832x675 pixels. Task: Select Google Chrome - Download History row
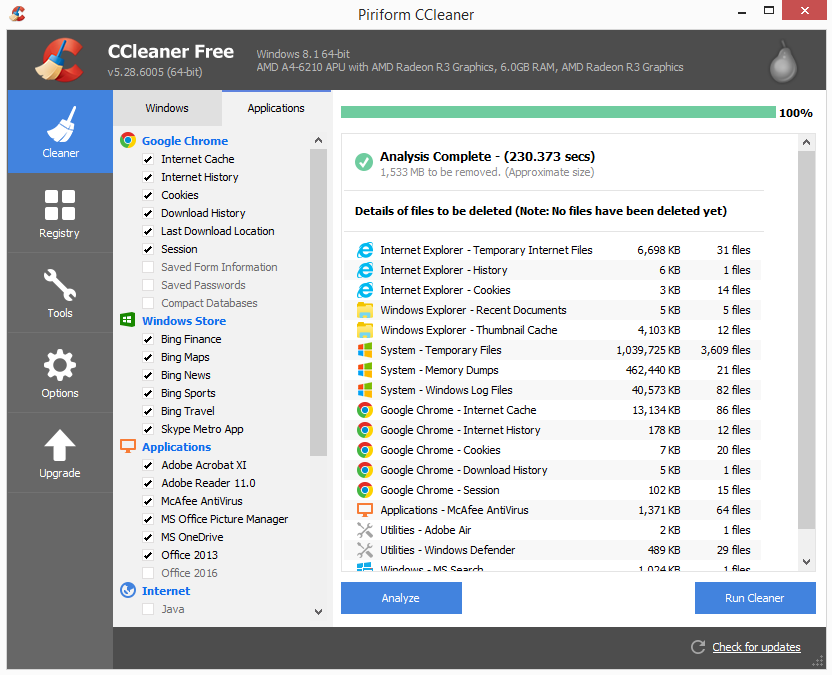tap(552, 470)
